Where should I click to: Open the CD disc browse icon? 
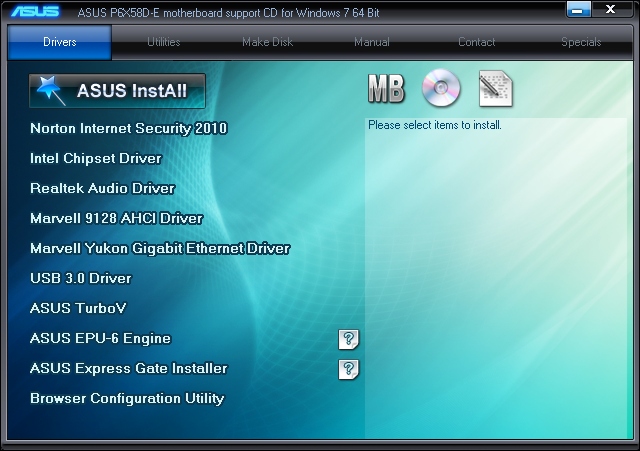[441, 88]
